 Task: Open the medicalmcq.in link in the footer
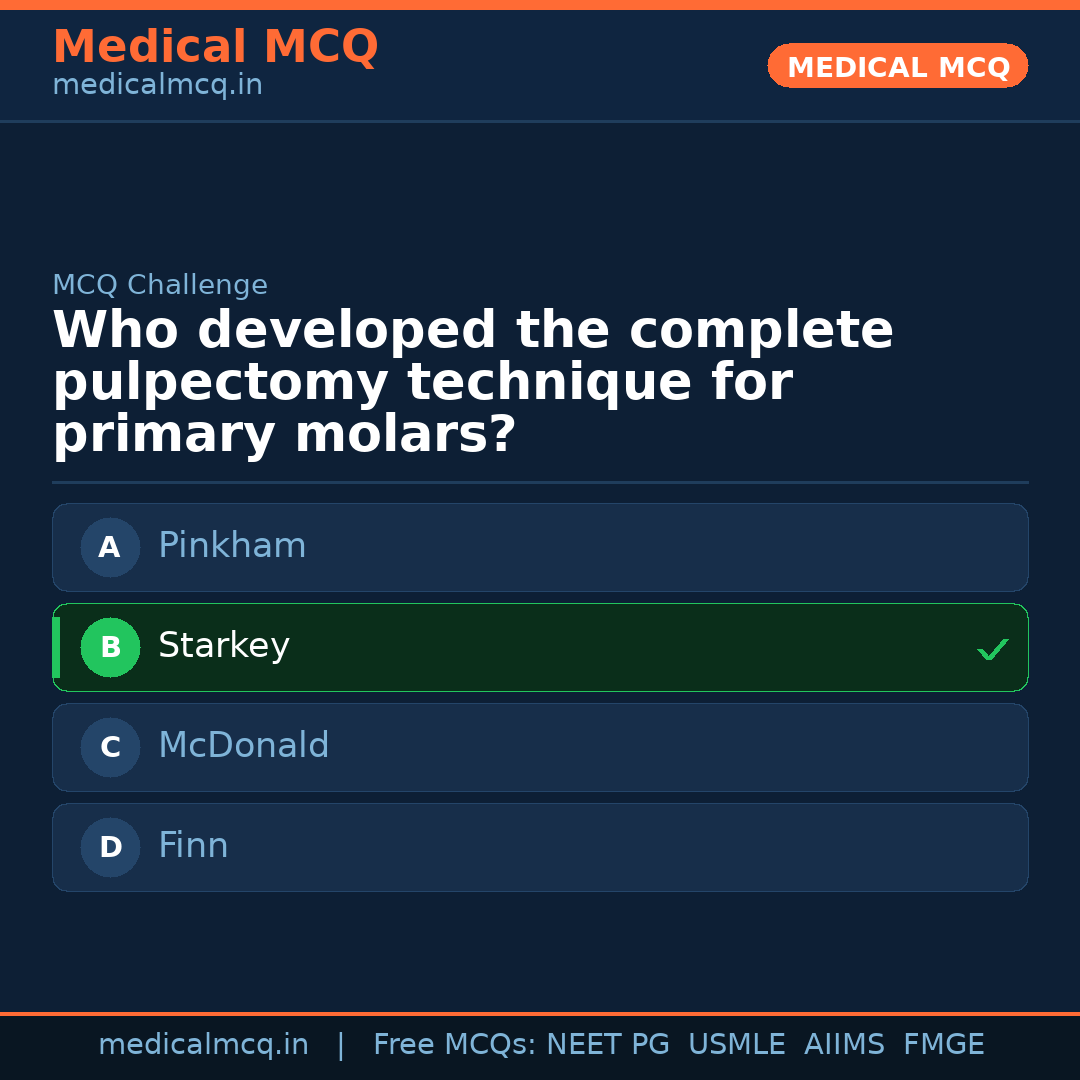pos(204,1044)
